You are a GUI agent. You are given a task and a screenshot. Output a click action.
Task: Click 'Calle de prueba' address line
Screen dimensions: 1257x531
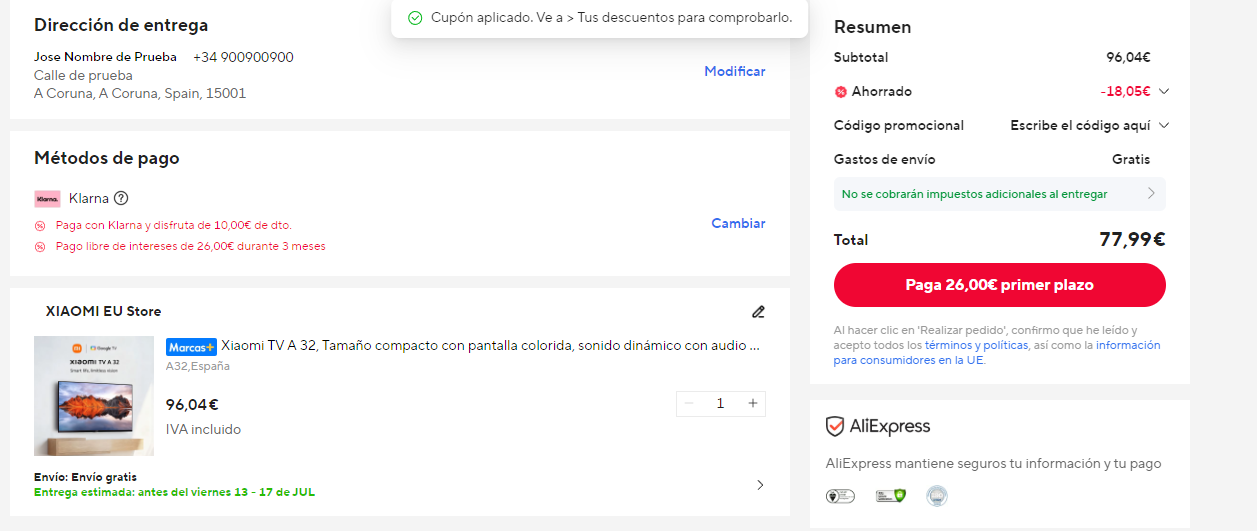point(83,75)
